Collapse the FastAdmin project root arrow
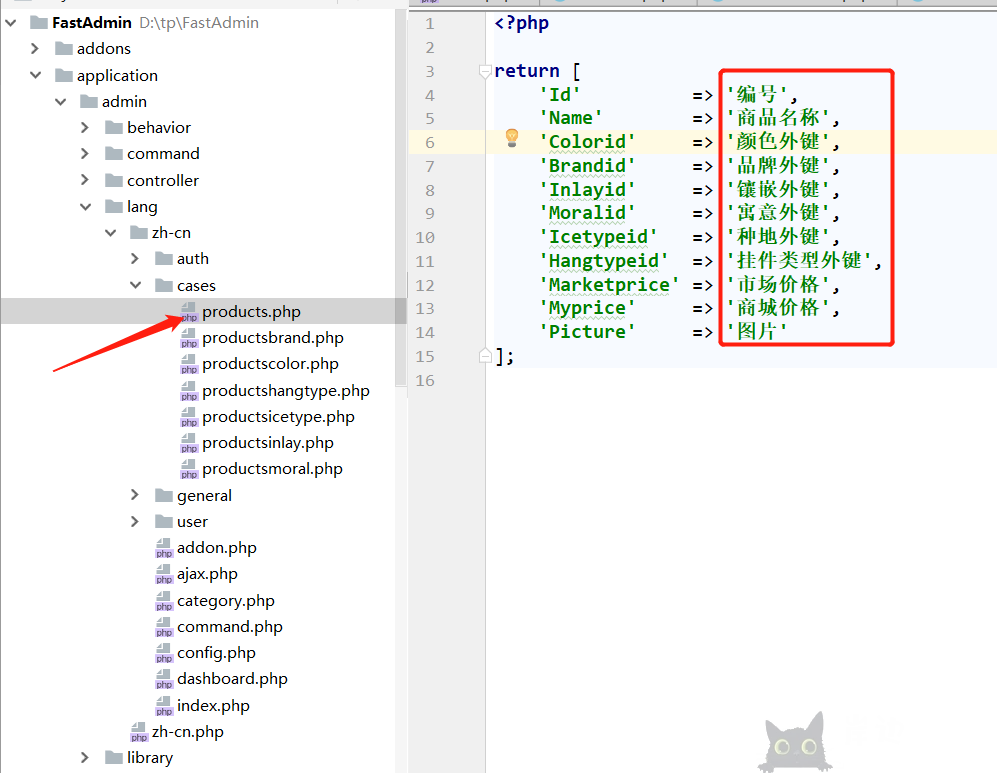This screenshot has height=773, width=997. 11,22
